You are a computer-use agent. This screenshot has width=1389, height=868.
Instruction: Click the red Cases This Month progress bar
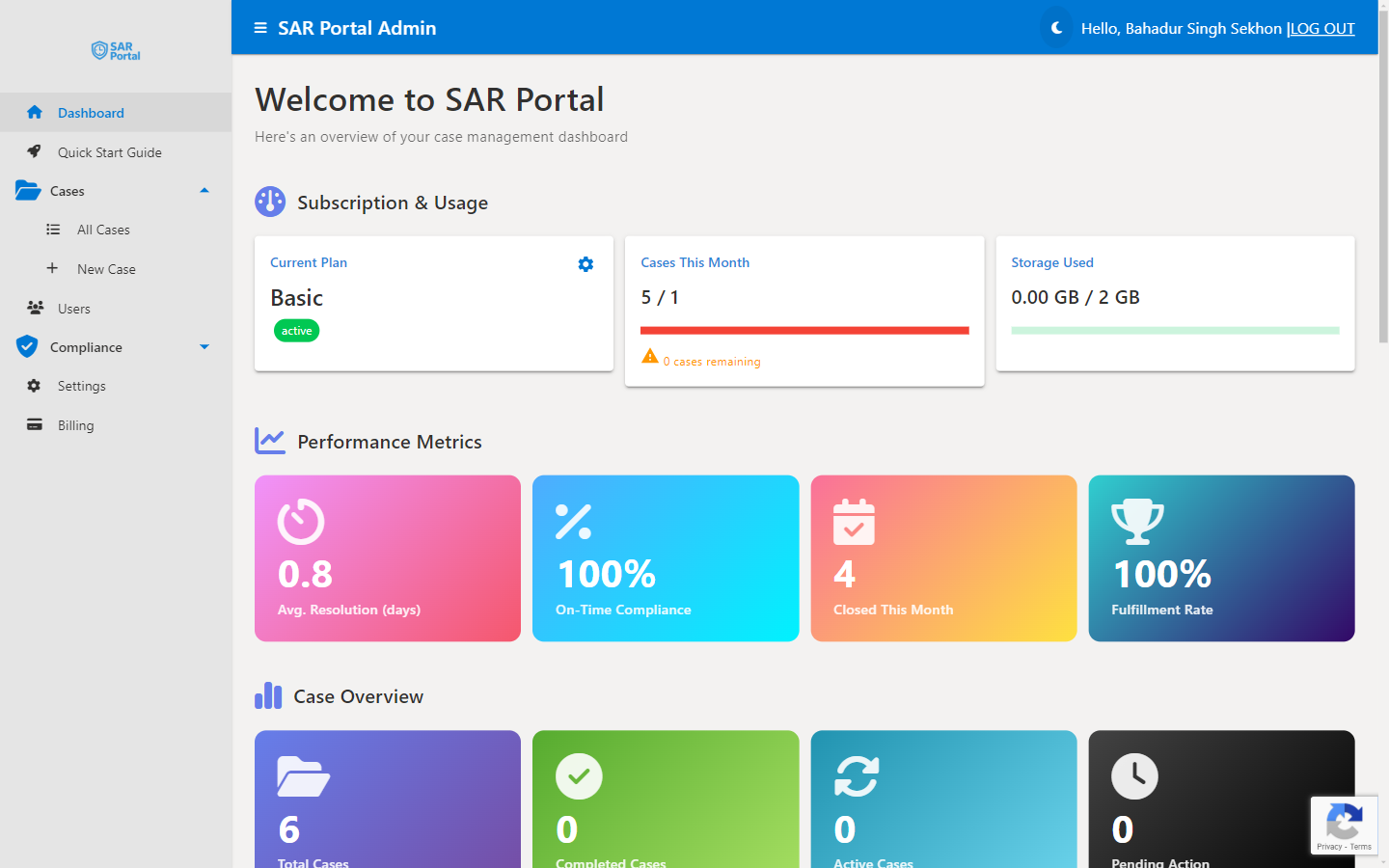click(x=804, y=330)
